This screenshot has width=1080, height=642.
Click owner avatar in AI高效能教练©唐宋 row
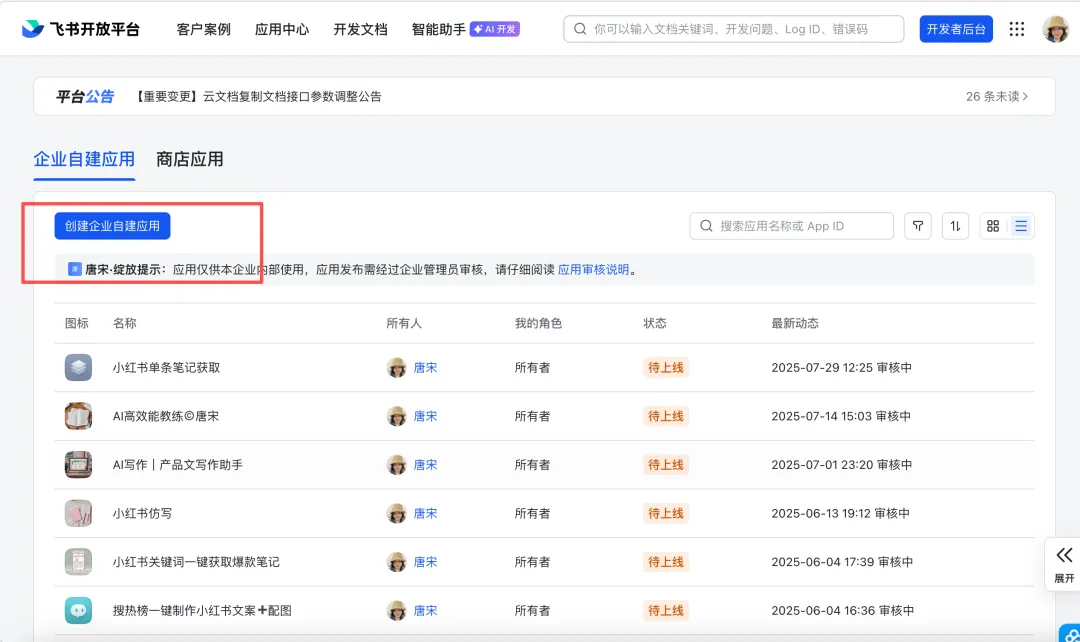pyautogui.click(x=397, y=416)
